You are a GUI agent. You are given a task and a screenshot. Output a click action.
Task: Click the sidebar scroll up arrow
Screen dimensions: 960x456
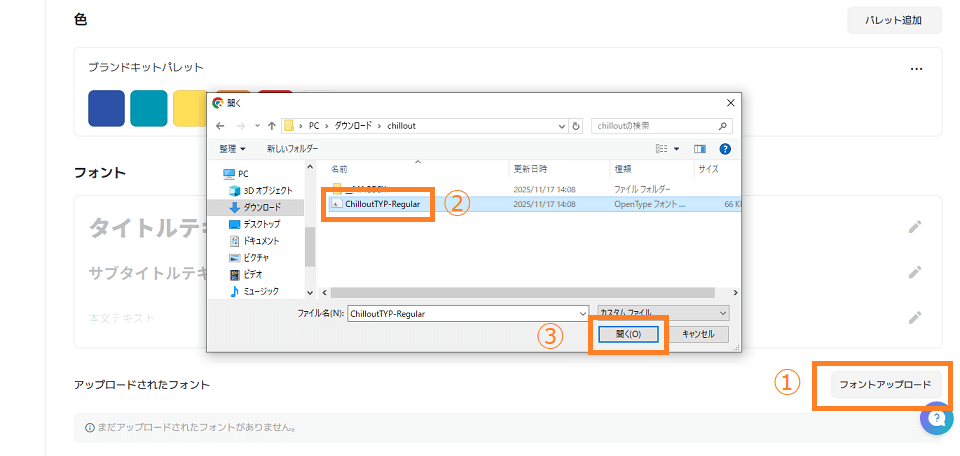pos(310,166)
